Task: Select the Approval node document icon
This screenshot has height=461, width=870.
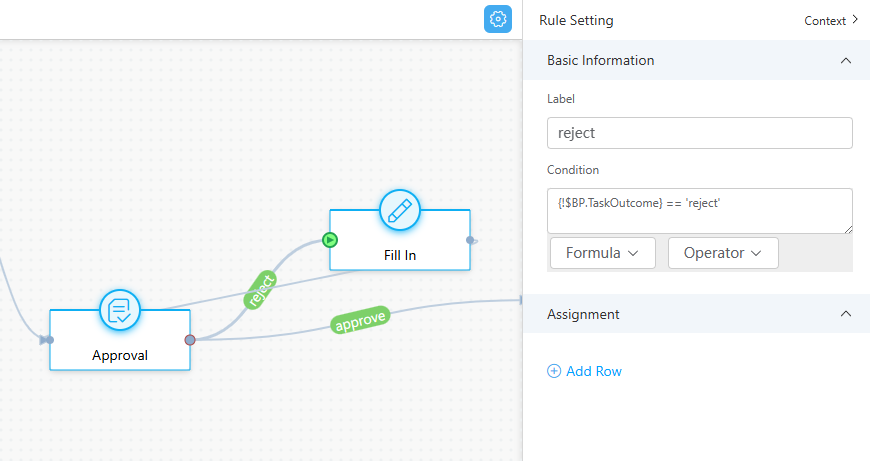Action: coord(120,311)
